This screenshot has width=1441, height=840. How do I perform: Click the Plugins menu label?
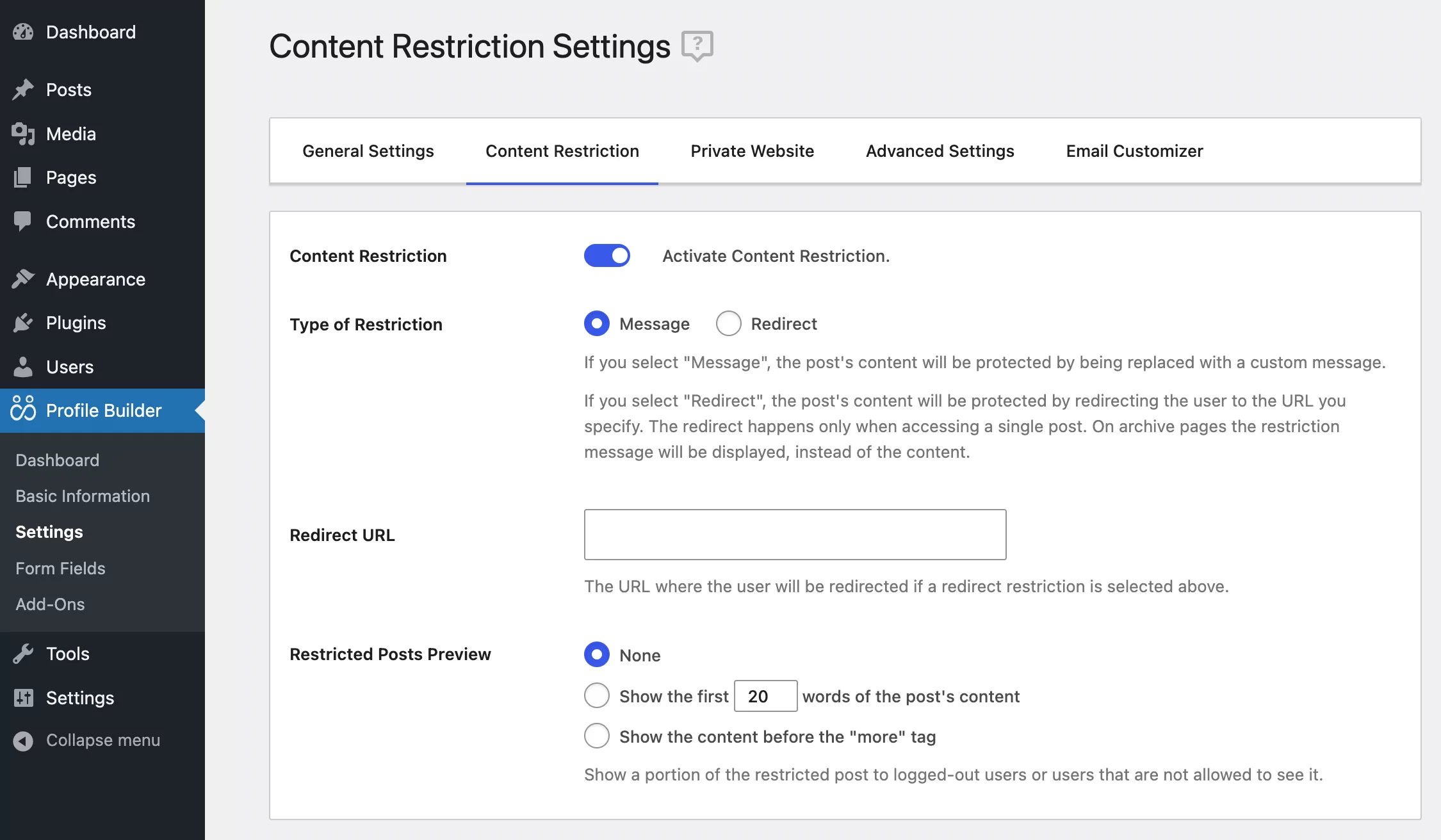point(76,323)
